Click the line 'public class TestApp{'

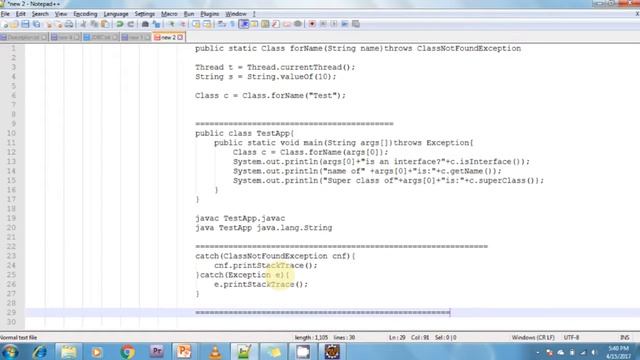point(244,133)
